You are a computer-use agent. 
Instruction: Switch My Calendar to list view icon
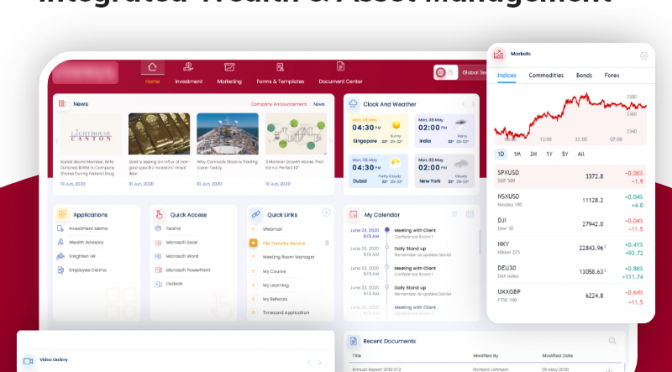coord(455,214)
